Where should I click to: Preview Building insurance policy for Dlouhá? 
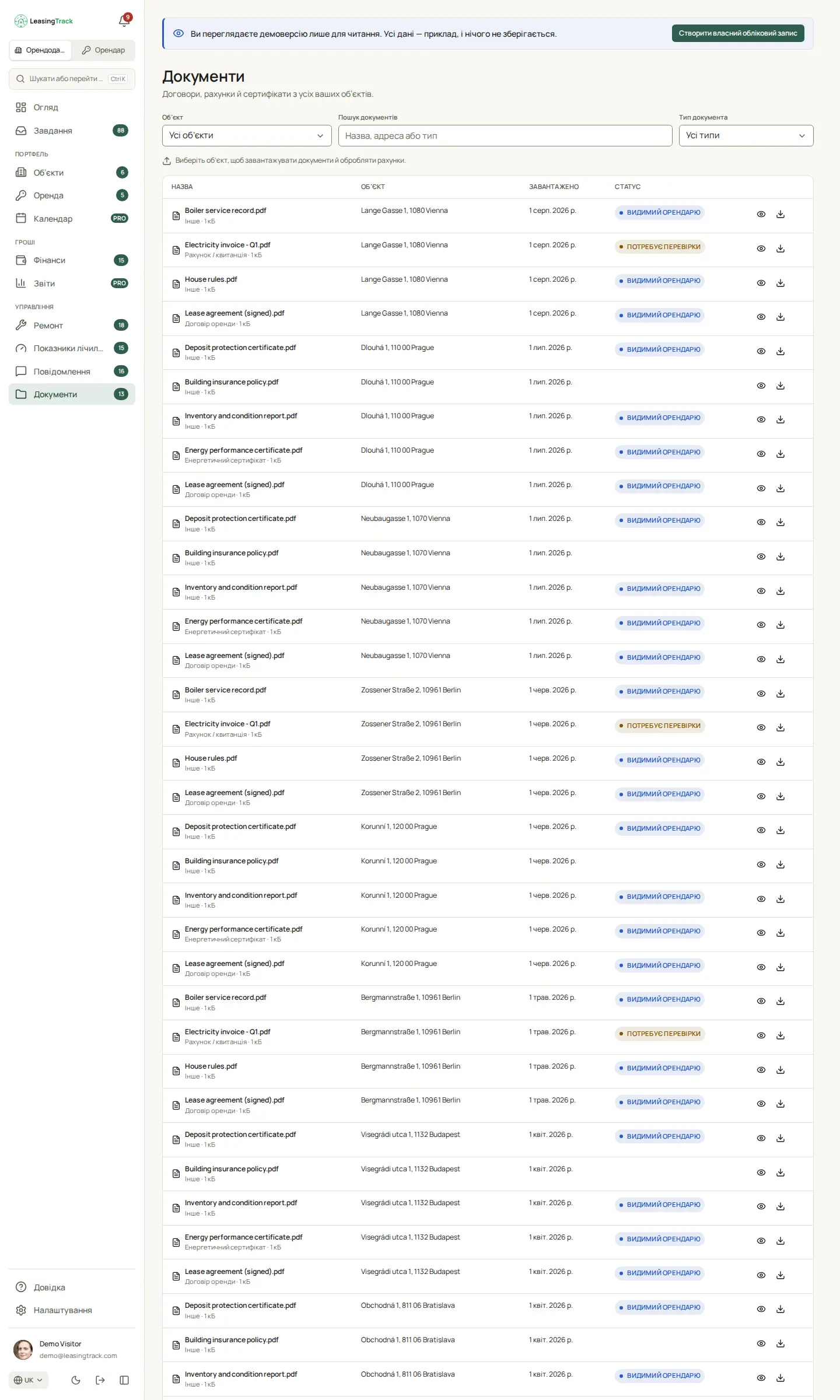(x=761, y=386)
